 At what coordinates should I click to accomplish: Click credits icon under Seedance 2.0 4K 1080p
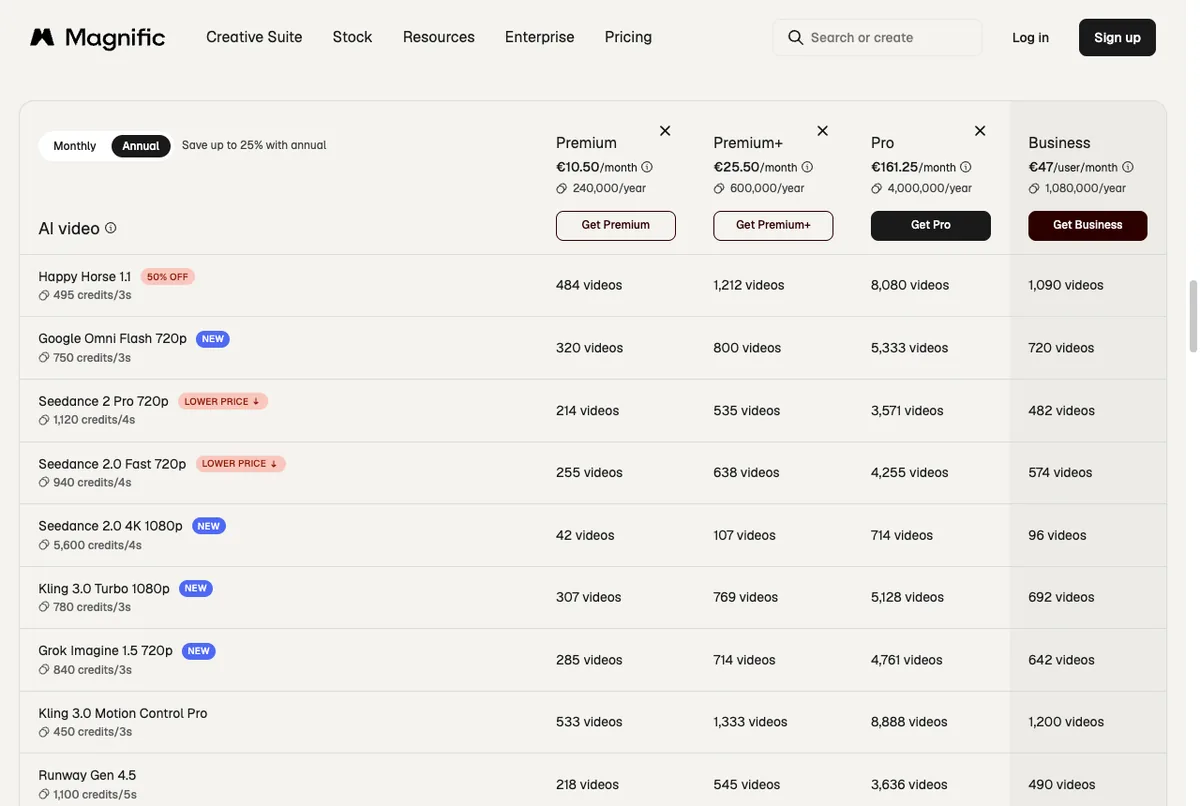pos(44,545)
